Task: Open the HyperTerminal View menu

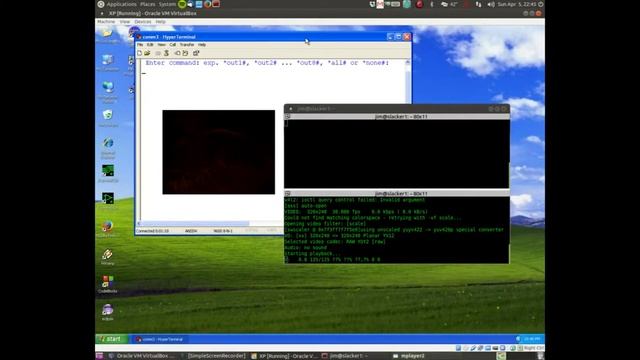Action: [x=162, y=44]
